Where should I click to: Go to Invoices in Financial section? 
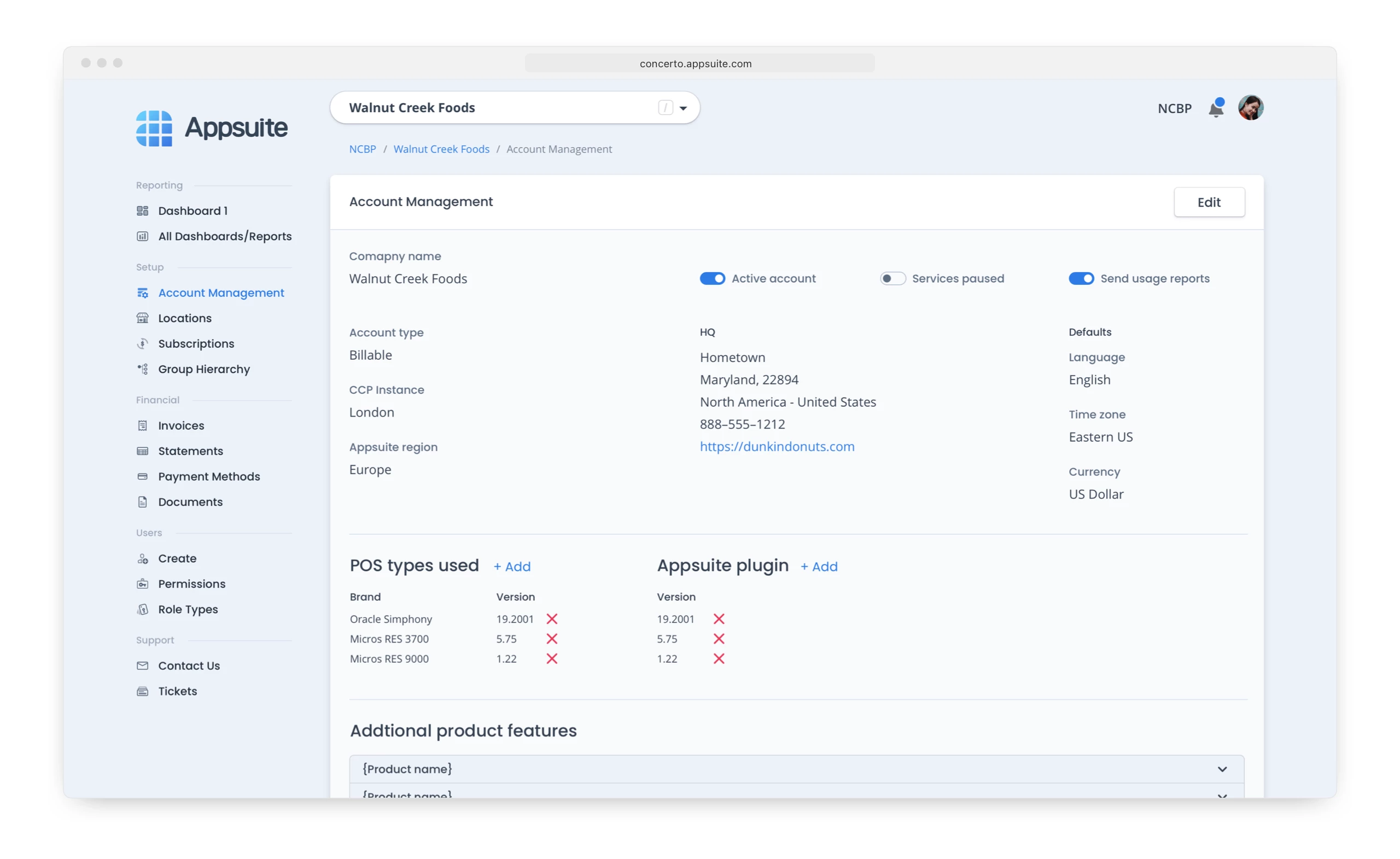coord(180,425)
